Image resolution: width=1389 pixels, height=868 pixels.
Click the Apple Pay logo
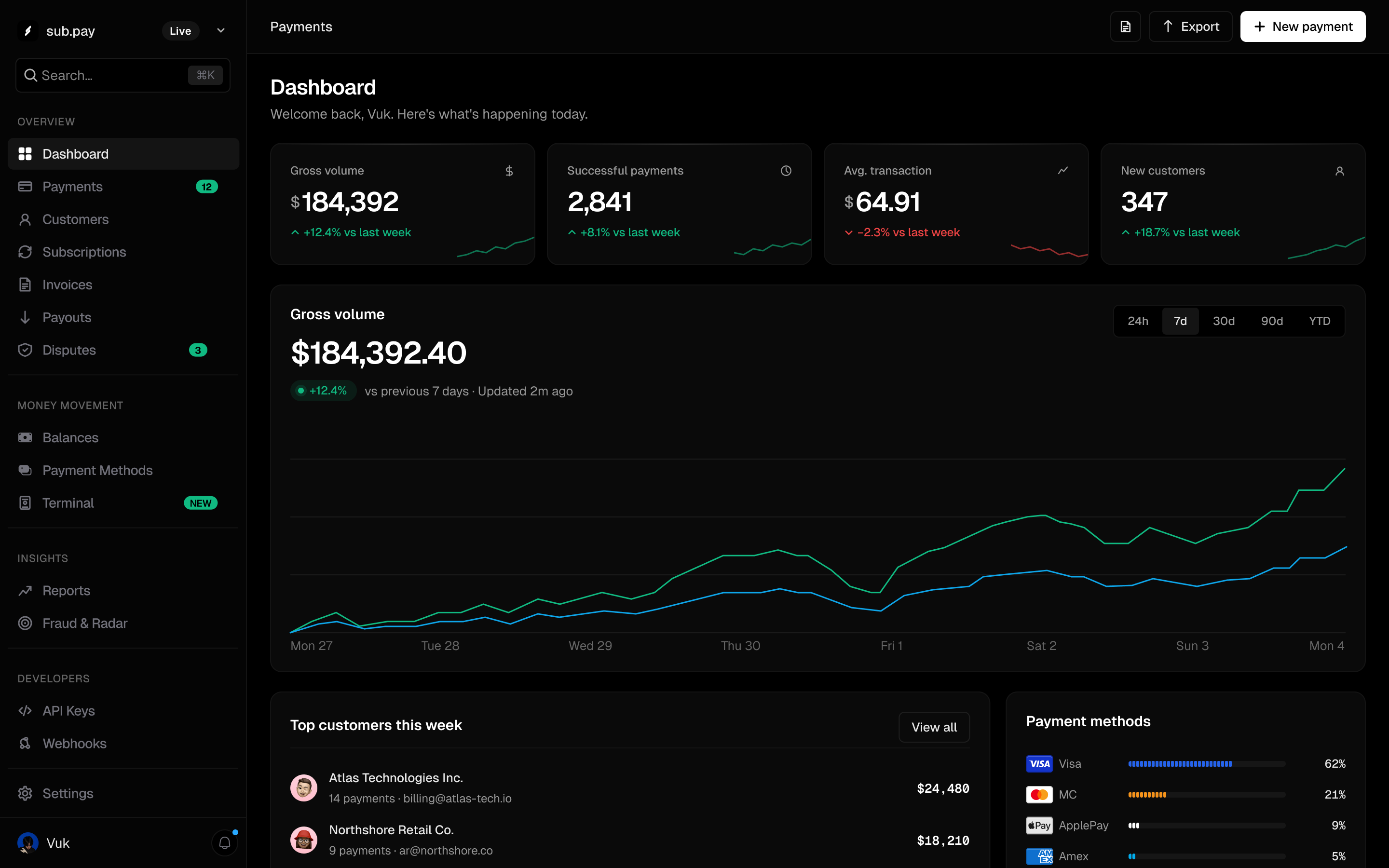click(x=1039, y=826)
